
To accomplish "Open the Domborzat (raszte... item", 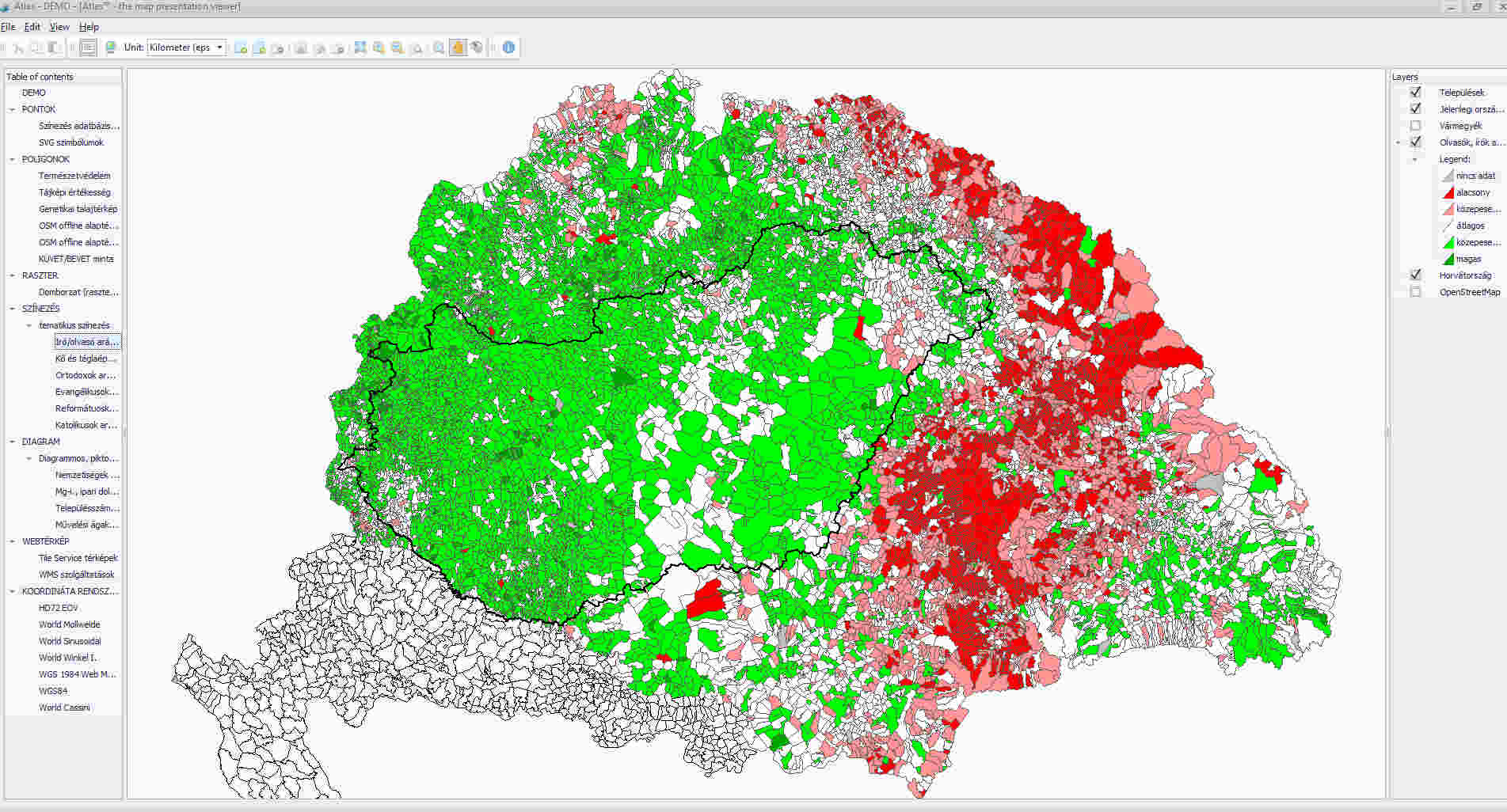I will [x=79, y=292].
